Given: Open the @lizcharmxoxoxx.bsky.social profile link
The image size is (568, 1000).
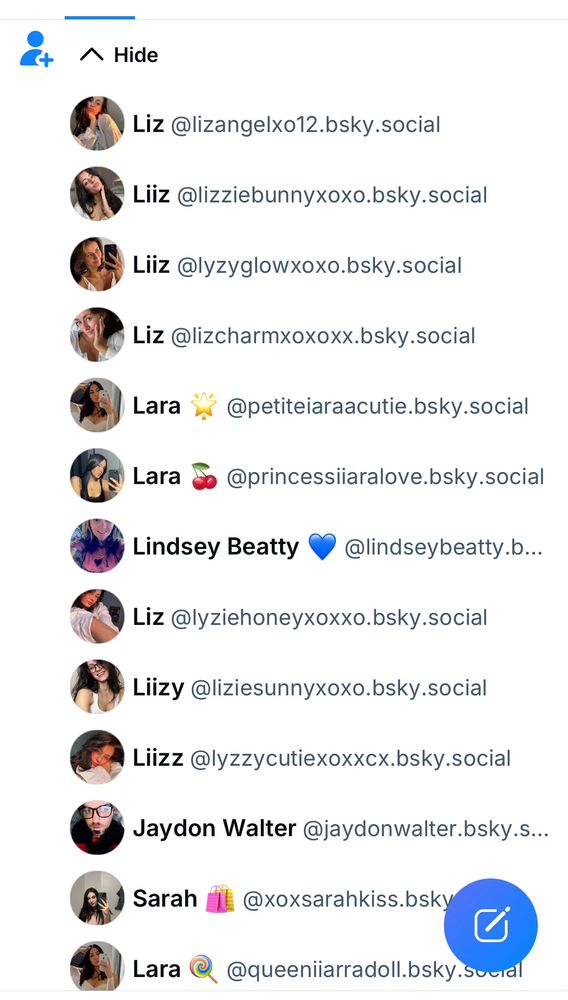Looking at the screenshot, I should pyautogui.click(x=323, y=335).
